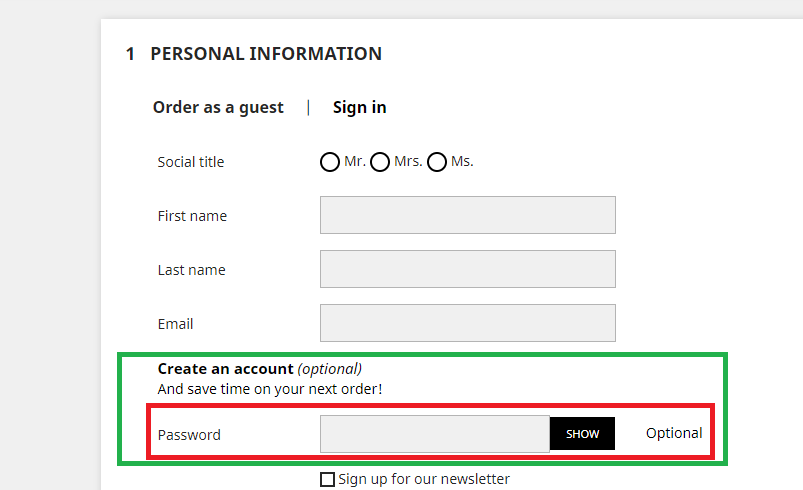Viewport: 803px width, 490px height.
Task: Click the Password field label
Action: [189, 435]
